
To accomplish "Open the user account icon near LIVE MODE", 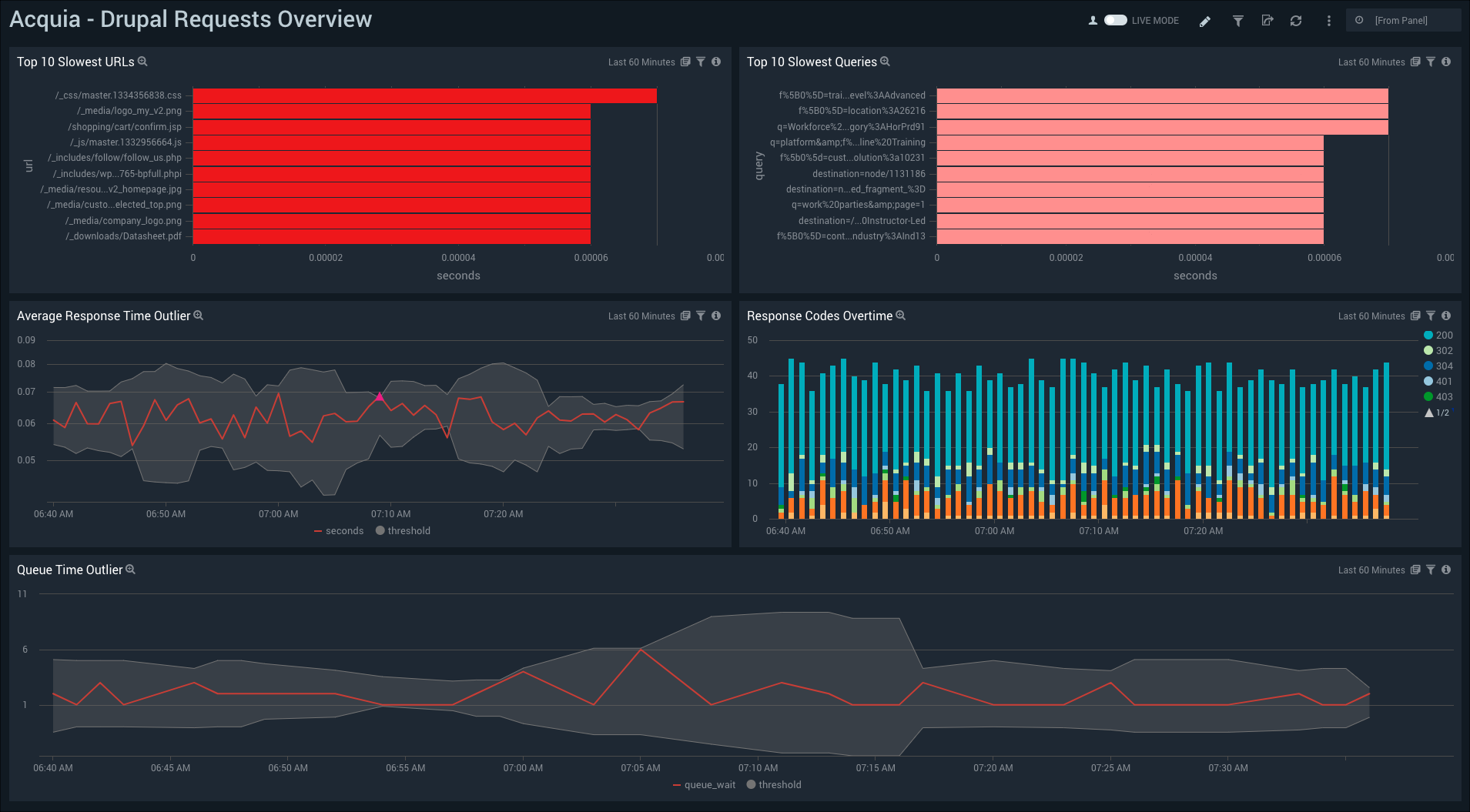I will (x=1093, y=21).
